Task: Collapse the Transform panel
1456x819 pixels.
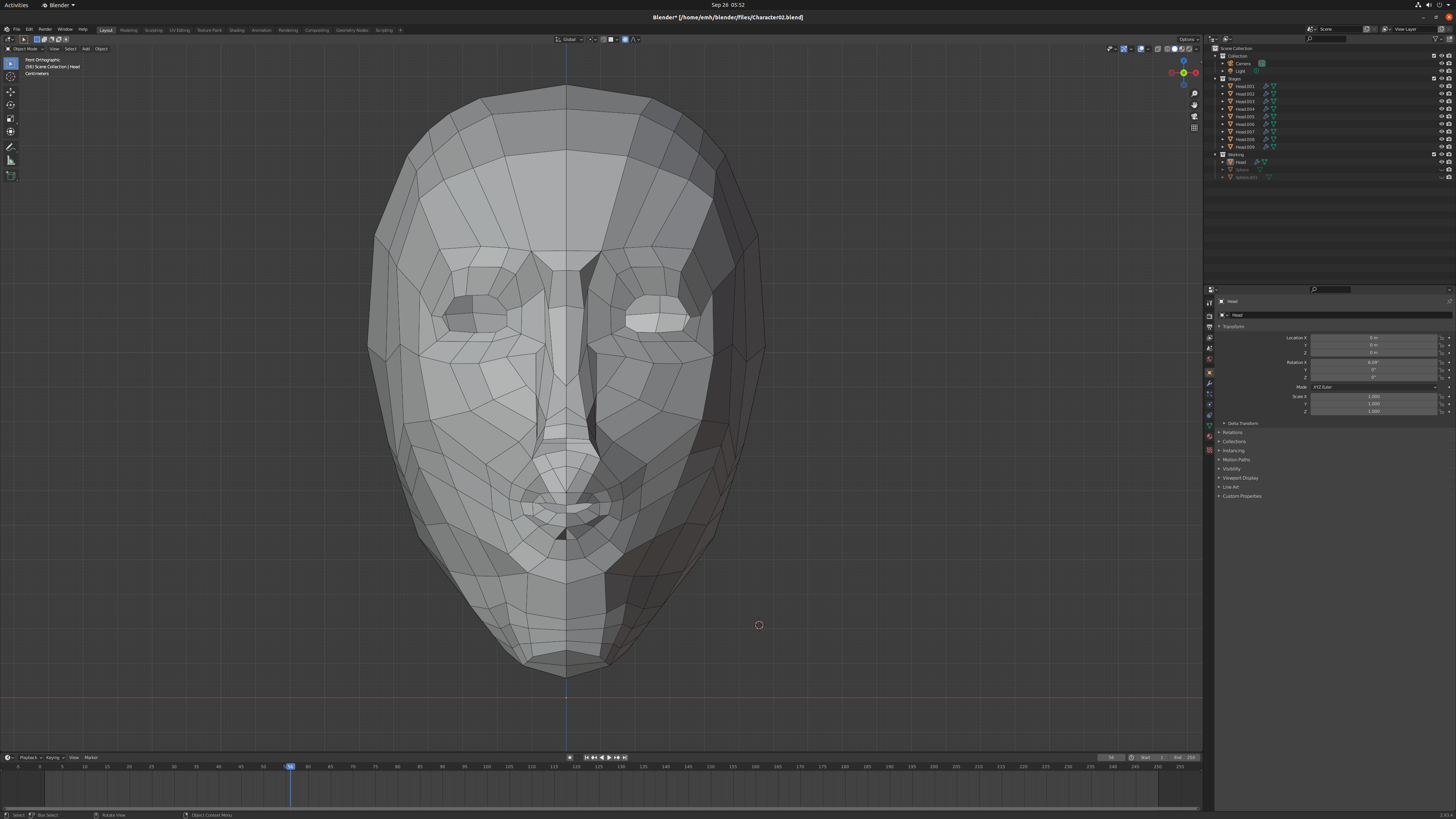Action: pyautogui.click(x=1233, y=327)
